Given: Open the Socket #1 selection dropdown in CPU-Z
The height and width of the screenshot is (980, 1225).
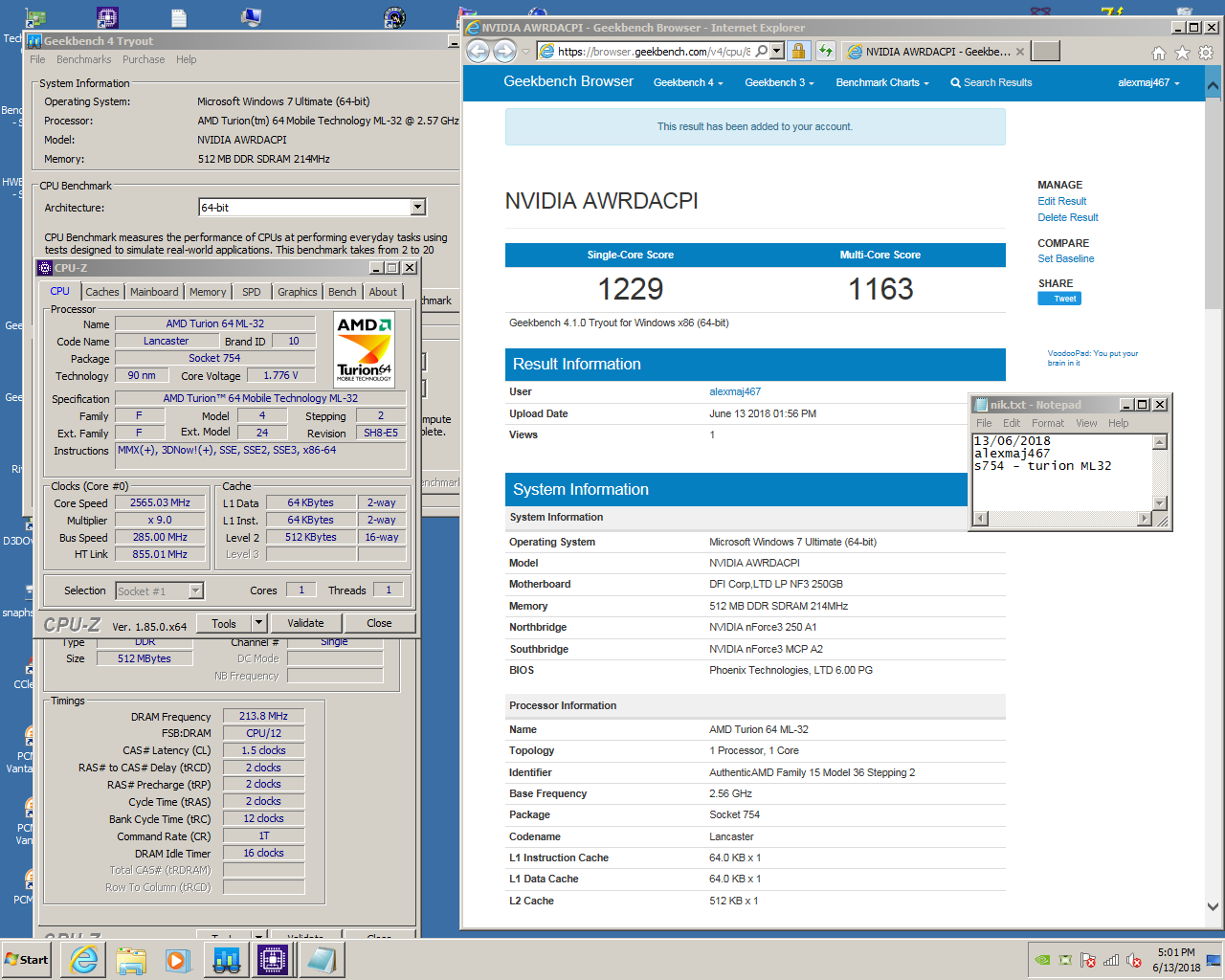Looking at the screenshot, I should click(195, 591).
